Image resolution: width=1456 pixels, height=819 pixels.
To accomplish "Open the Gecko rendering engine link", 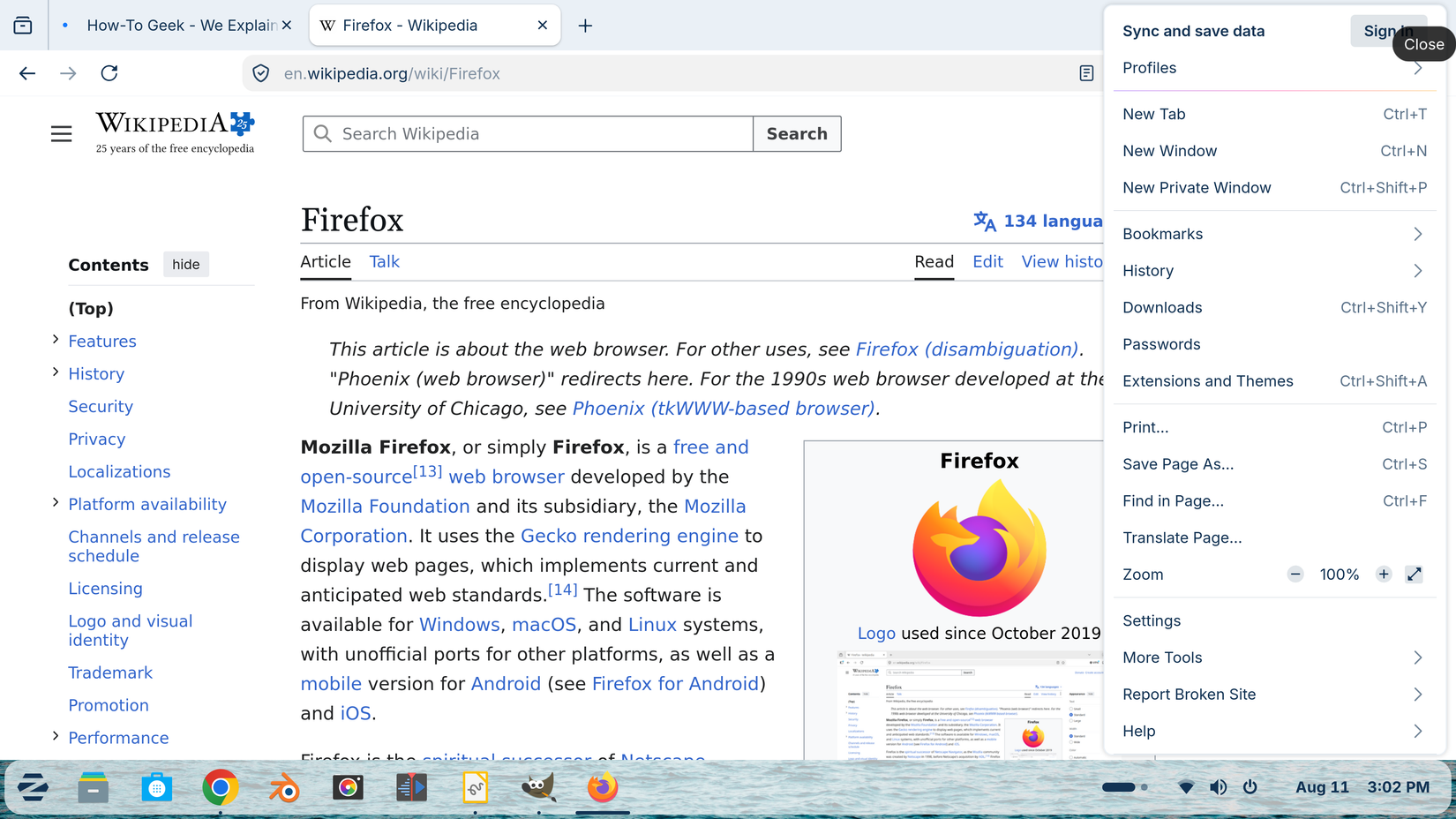I will tap(629, 536).
